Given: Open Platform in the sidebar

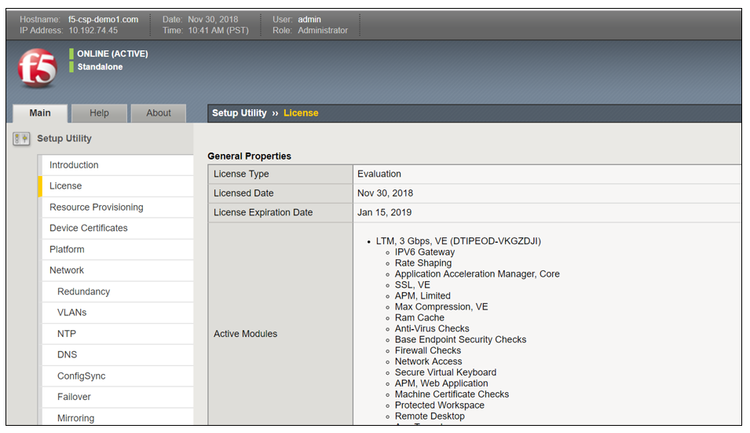Looking at the screenshot, I should tap(117, 249).
